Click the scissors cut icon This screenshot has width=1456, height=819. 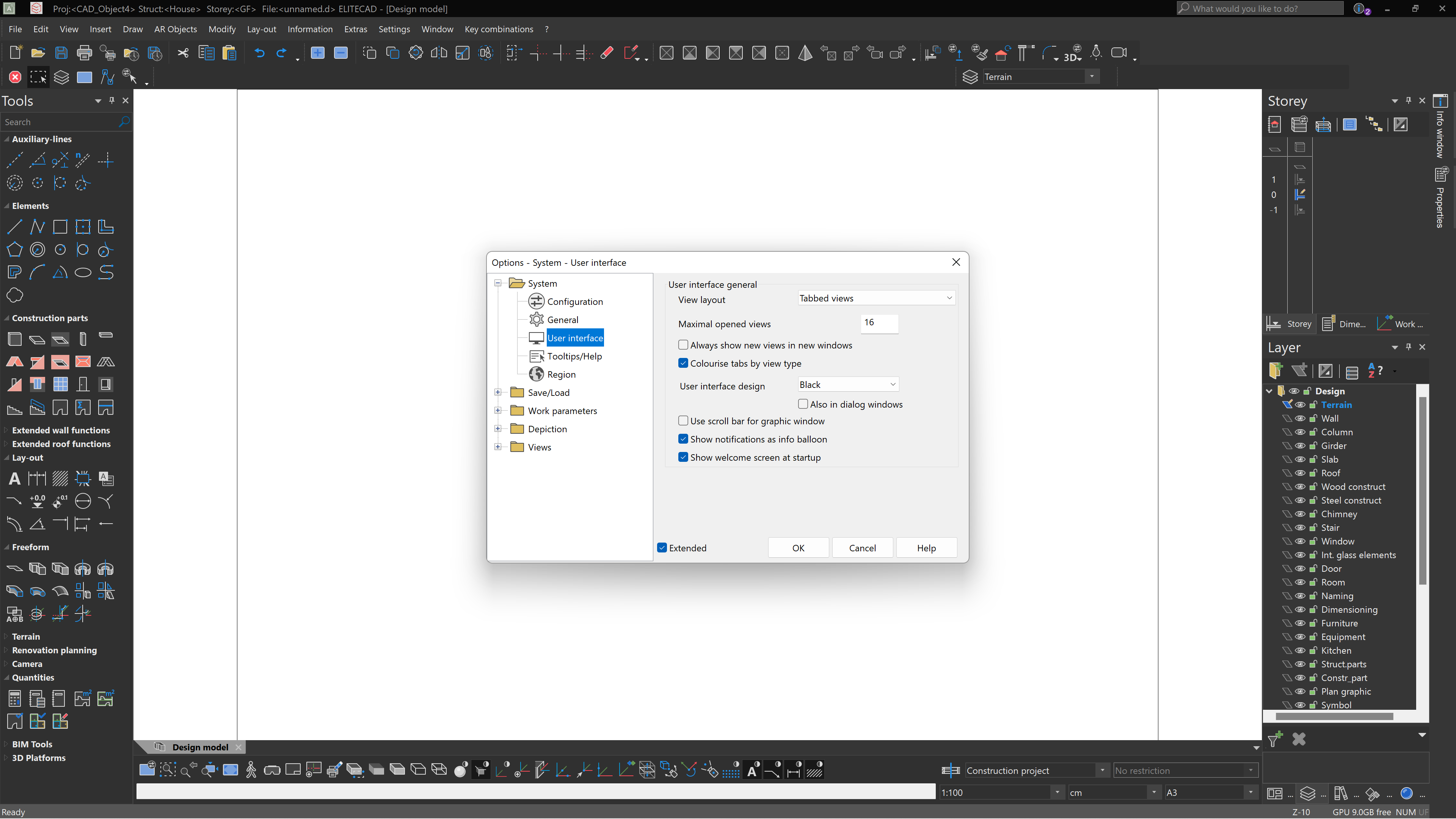point(182,53)
